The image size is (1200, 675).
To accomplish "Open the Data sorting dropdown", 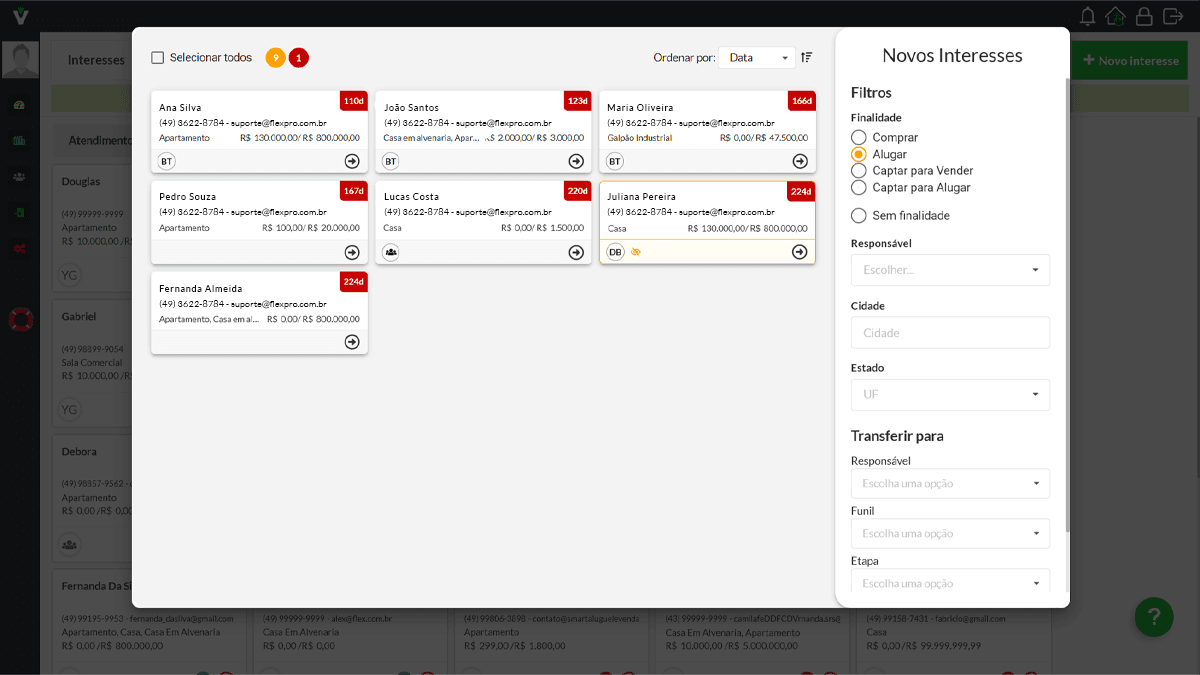I will pyautogui.click(x=756, y=57).
